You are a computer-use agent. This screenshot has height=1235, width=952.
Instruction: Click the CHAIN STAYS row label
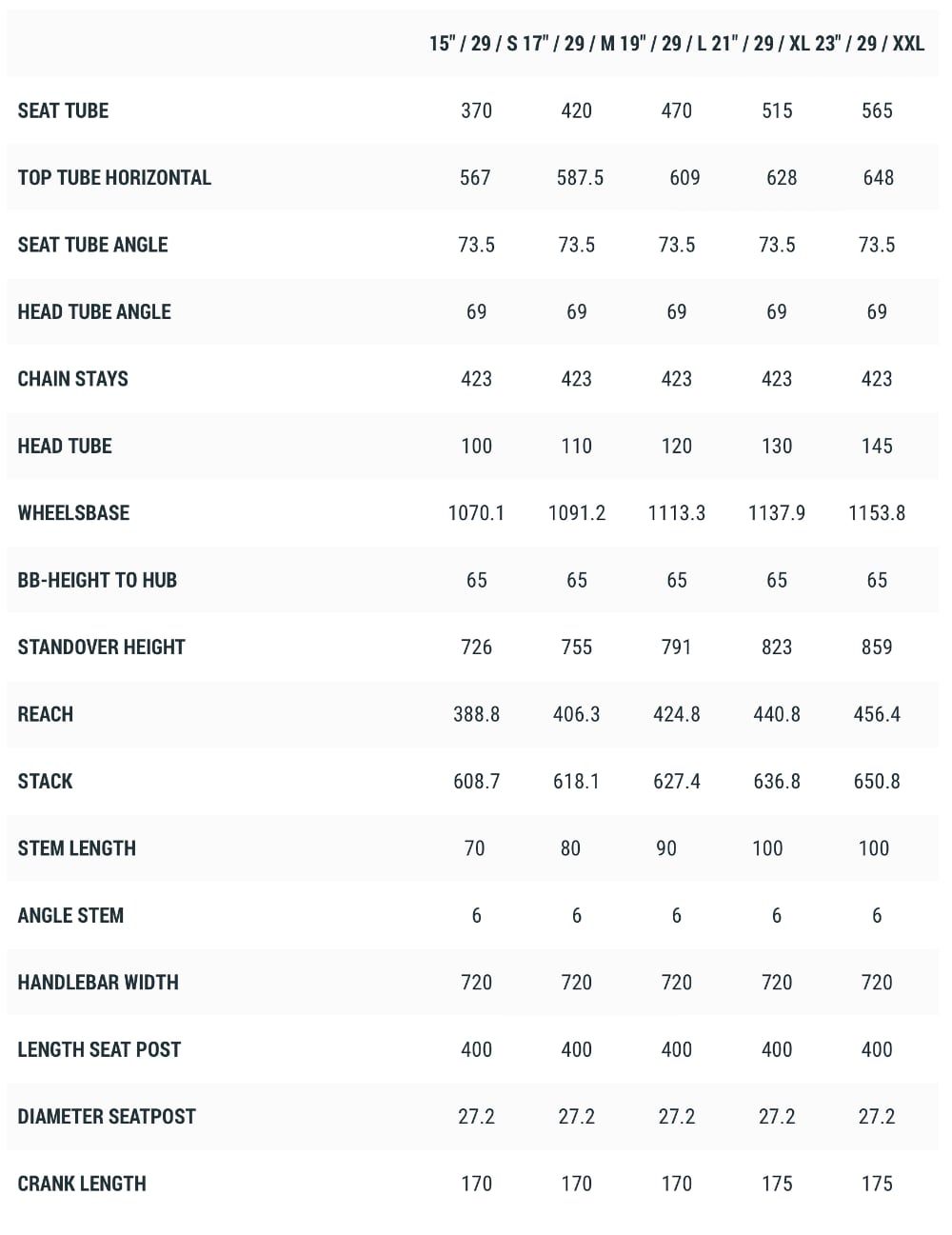click(x=72, y=379)
